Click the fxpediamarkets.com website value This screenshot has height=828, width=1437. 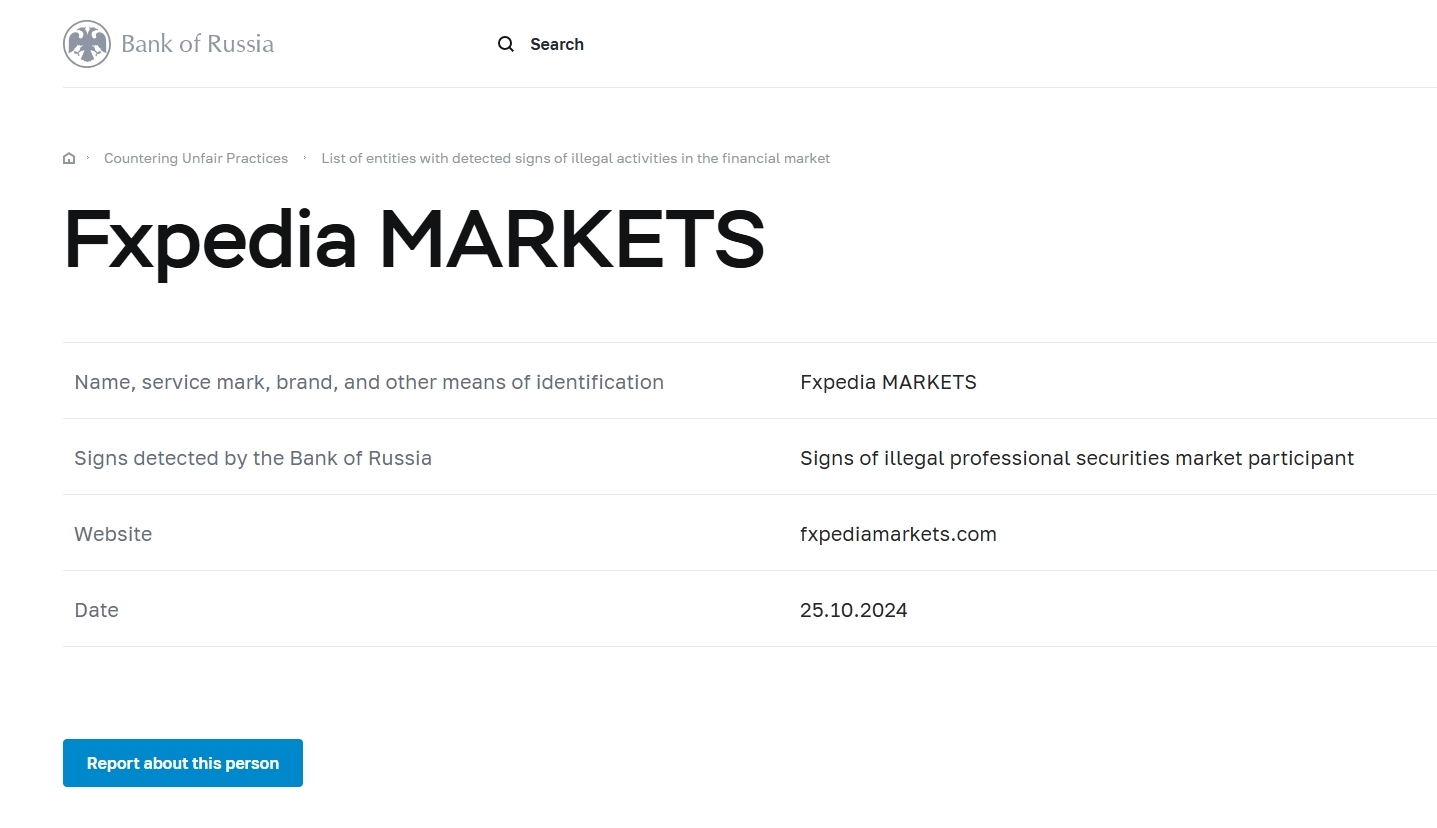pyautogui.click(x=898, y=534)
